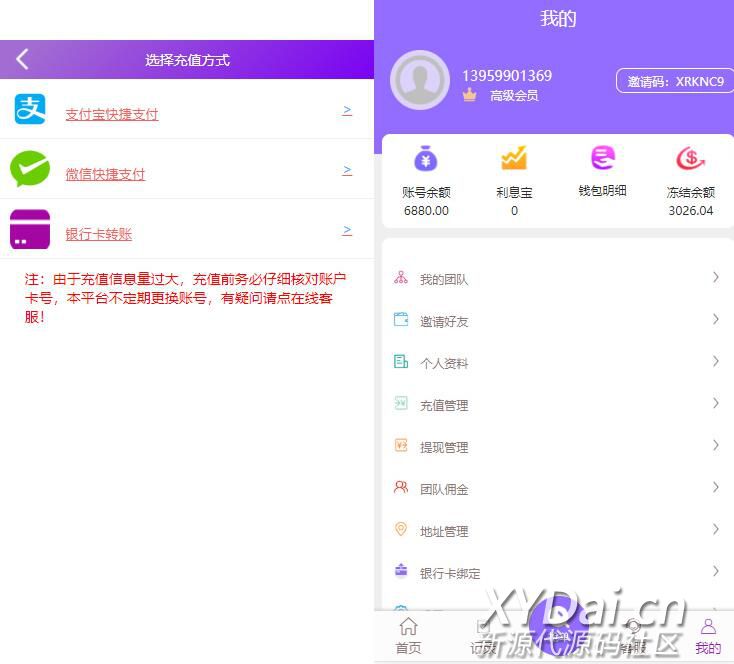Open 个人资料 menu entry
734x664 pixels.
coord(558,362)
